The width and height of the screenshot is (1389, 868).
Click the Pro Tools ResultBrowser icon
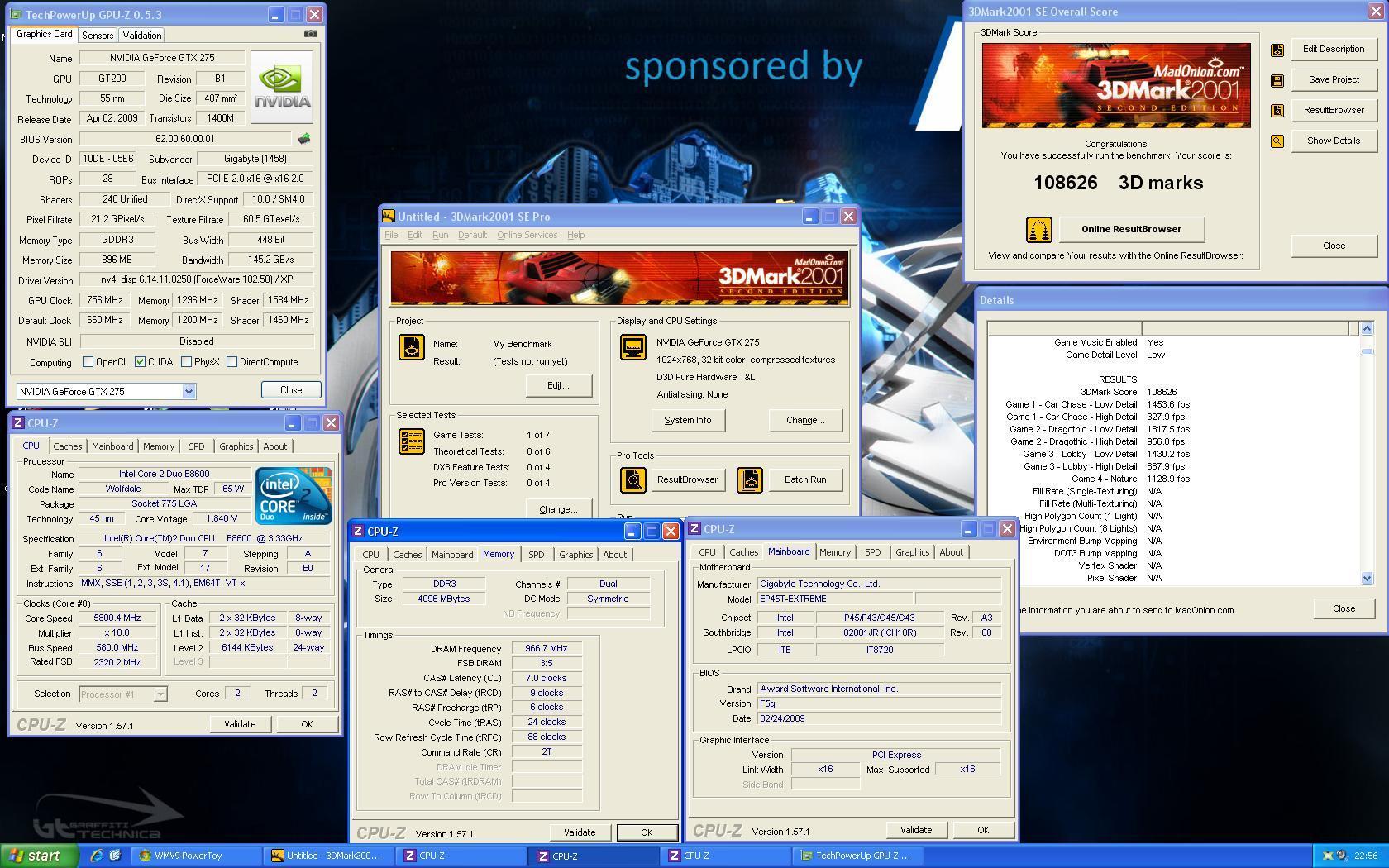(x=633, y=479)
